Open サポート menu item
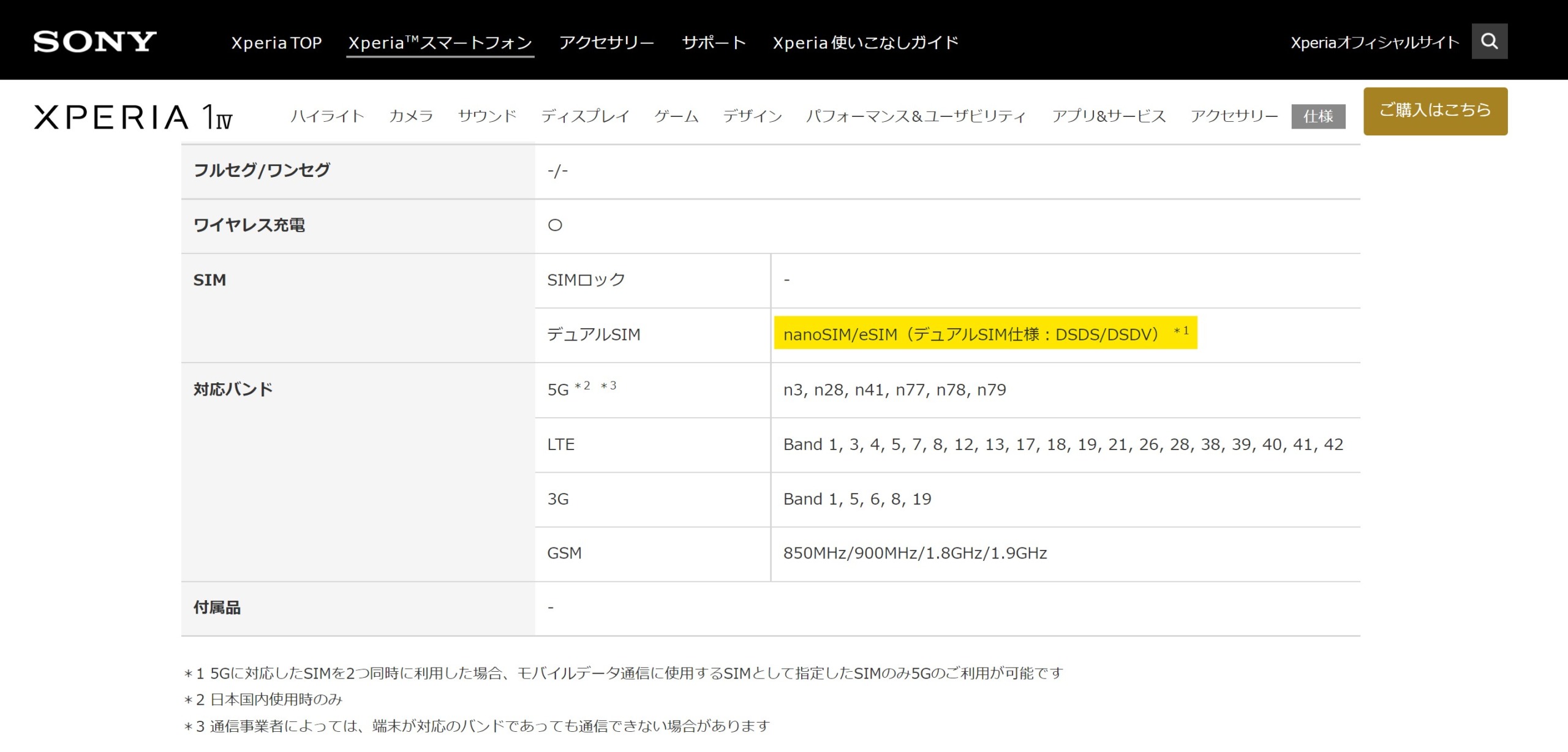This screenshot has height=752, width=1568. tap(714, 43)
